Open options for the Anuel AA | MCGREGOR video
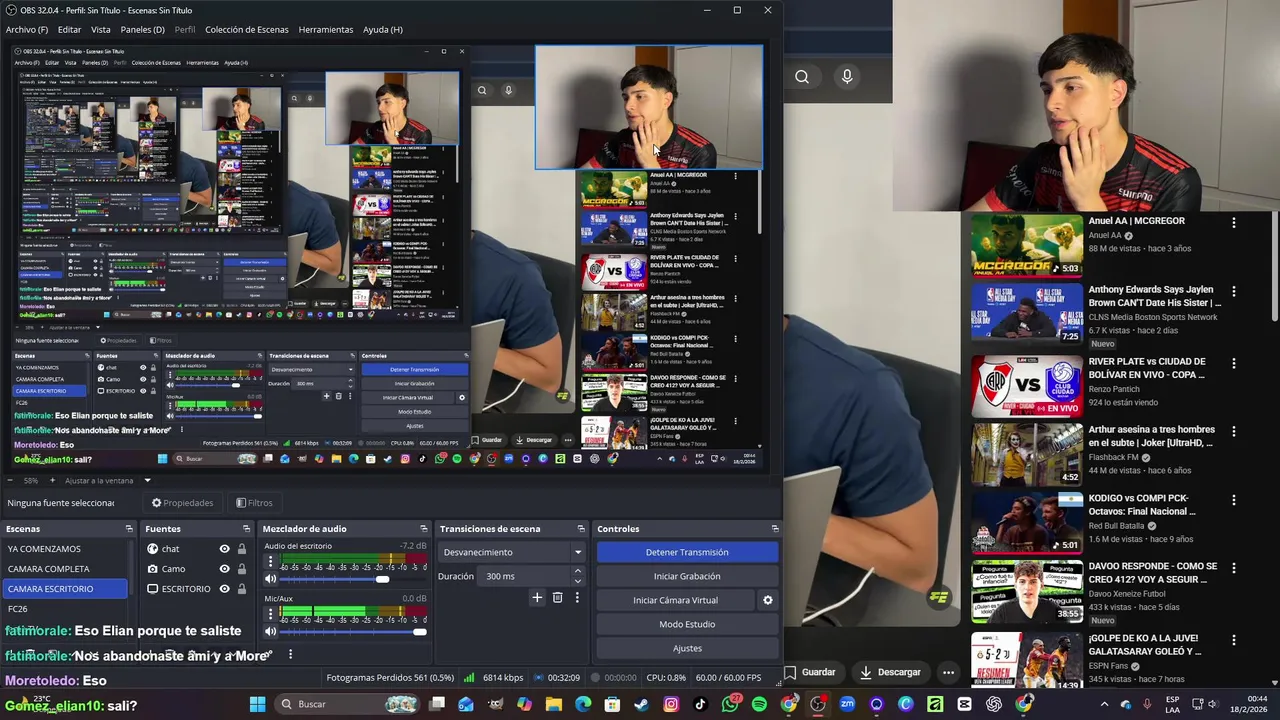The height and width of the screenshot is (720, 1280). (x=1234, y=223)
